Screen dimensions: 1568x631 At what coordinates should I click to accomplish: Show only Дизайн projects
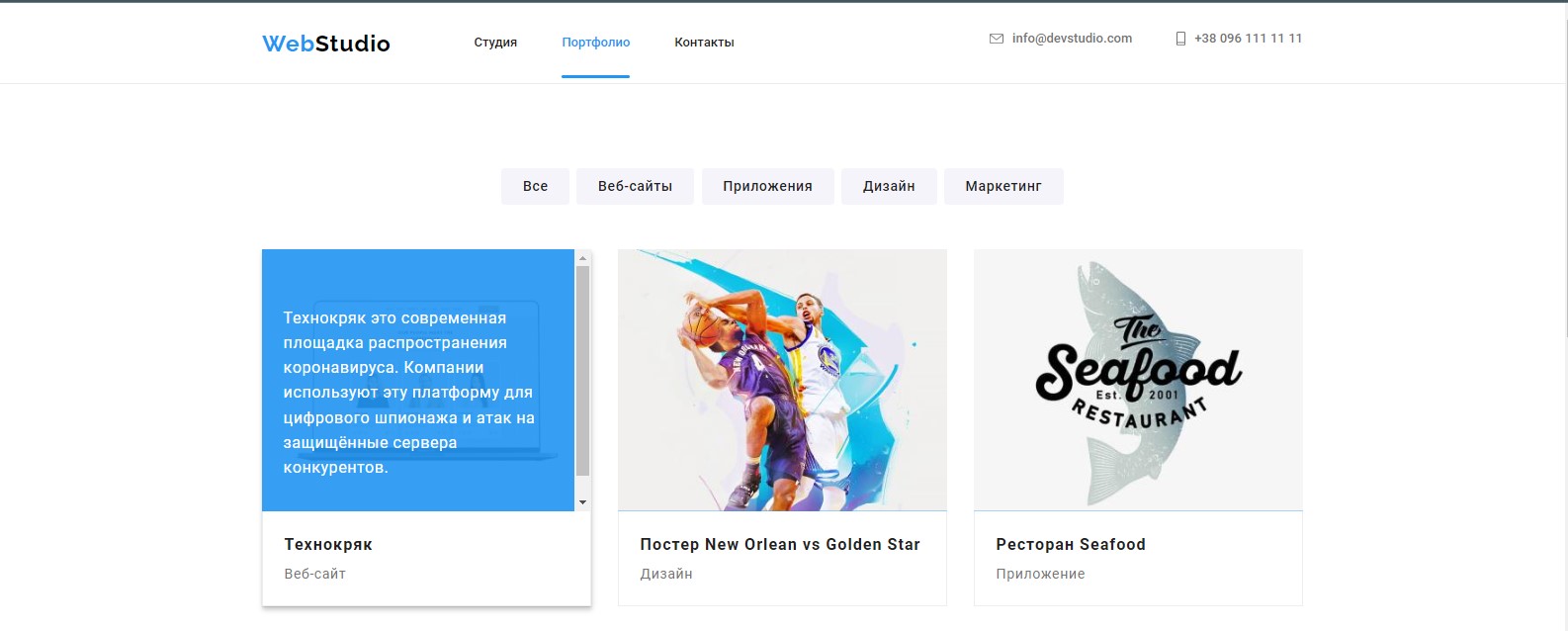coord(889,186)
